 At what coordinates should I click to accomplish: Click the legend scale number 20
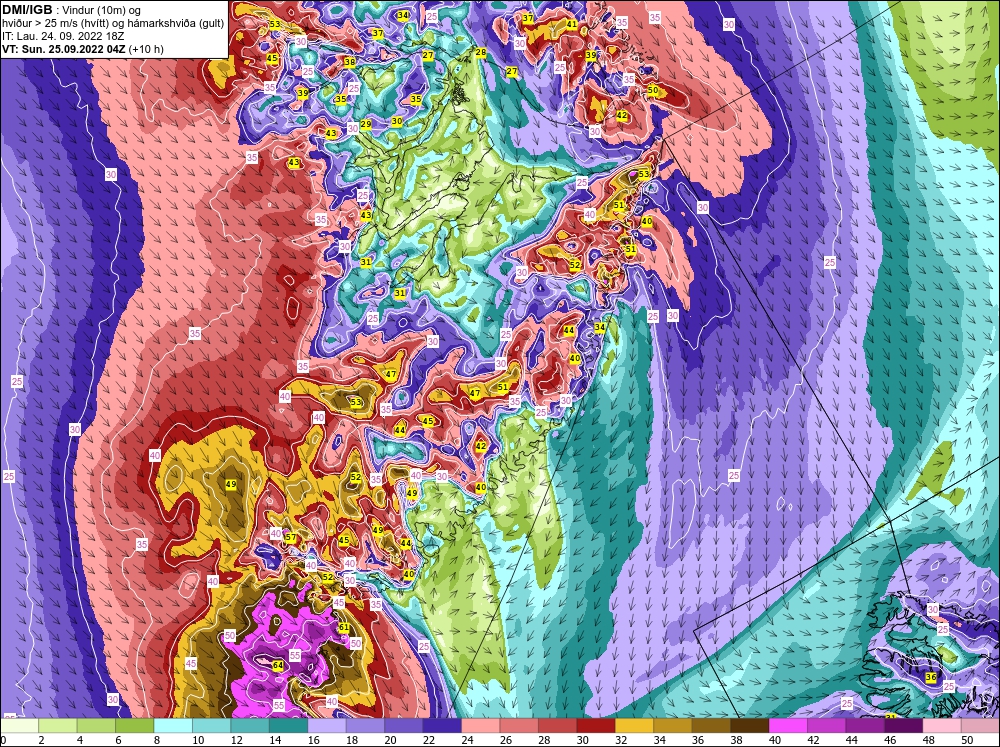[390, 740]
